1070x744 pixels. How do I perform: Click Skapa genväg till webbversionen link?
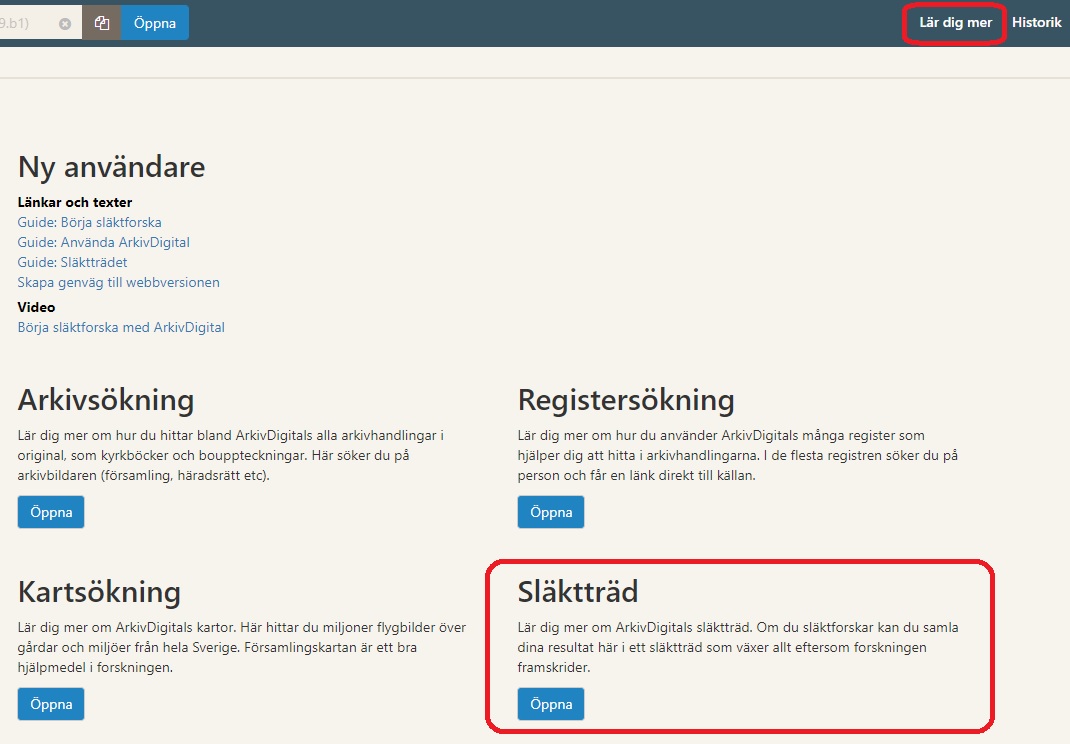point(119,283)
